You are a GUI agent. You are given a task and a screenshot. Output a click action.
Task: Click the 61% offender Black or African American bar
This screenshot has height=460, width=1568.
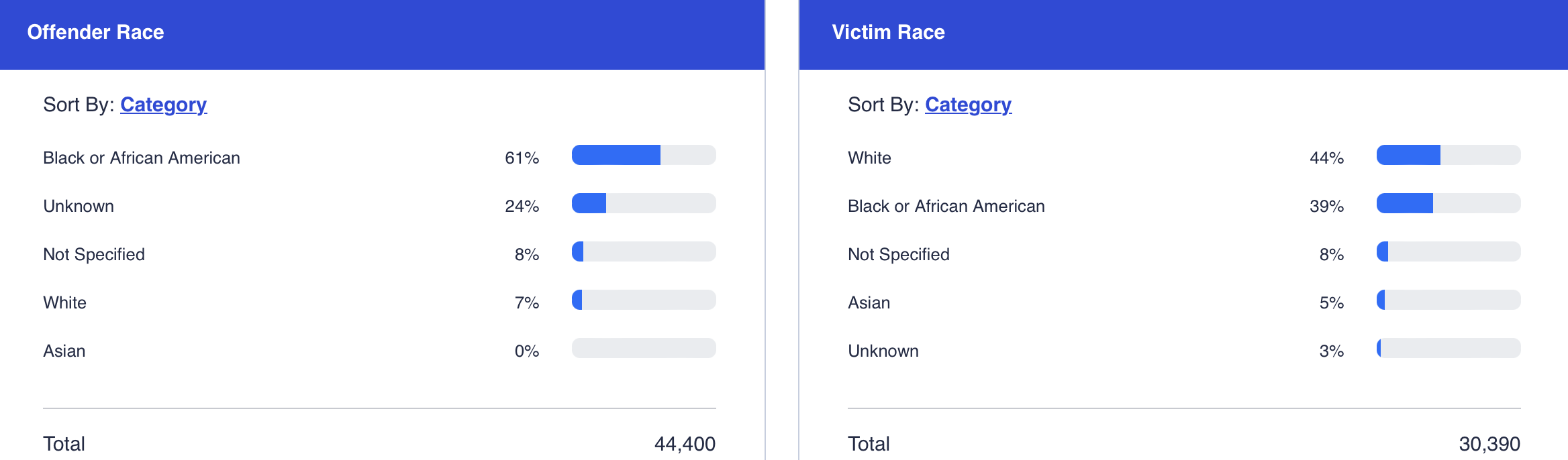643,155
